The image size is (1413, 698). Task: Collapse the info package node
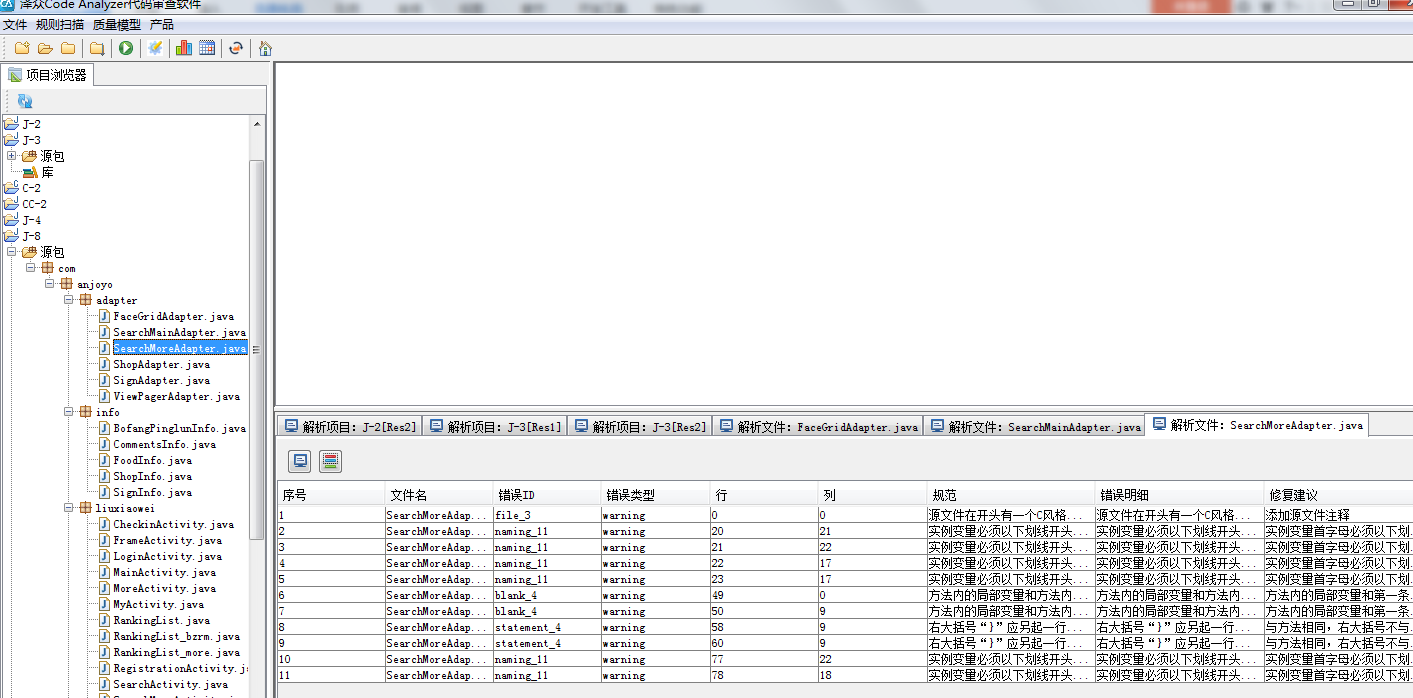click(x=68, y=412)
